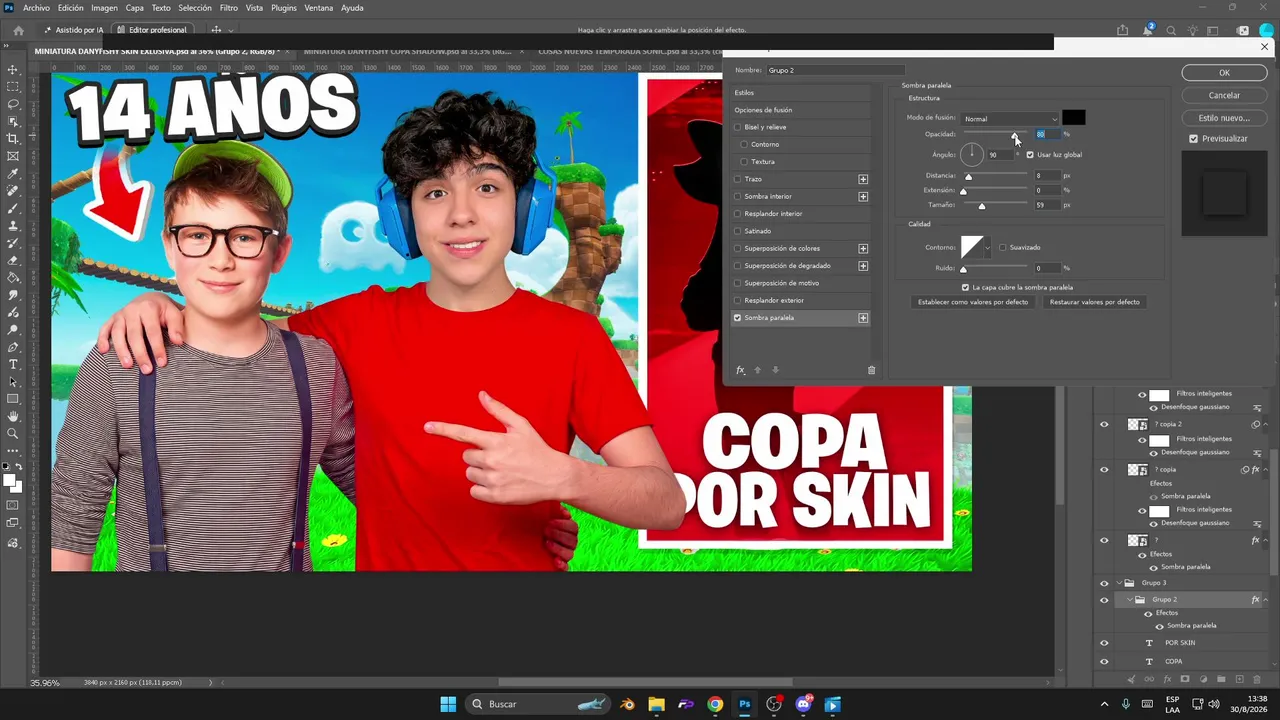Click Restaurar valores por defecto

click(x=1094, y=302)
